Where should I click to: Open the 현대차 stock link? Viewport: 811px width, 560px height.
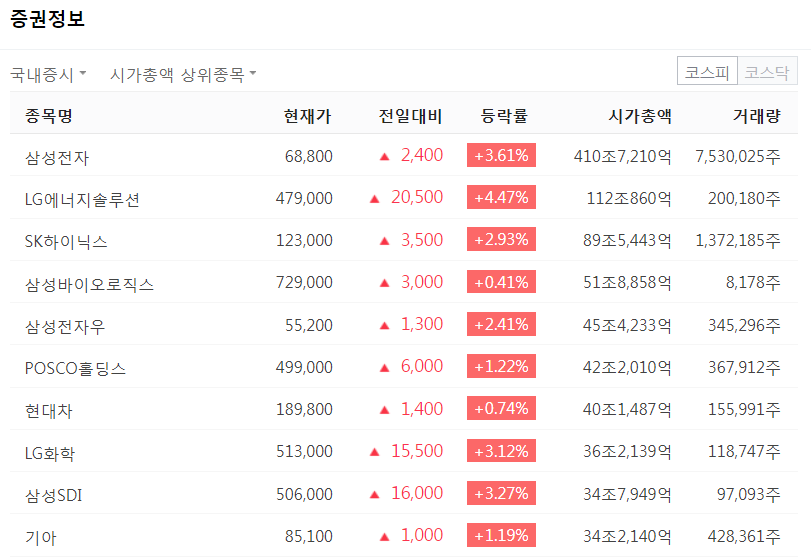coord(49,410)
